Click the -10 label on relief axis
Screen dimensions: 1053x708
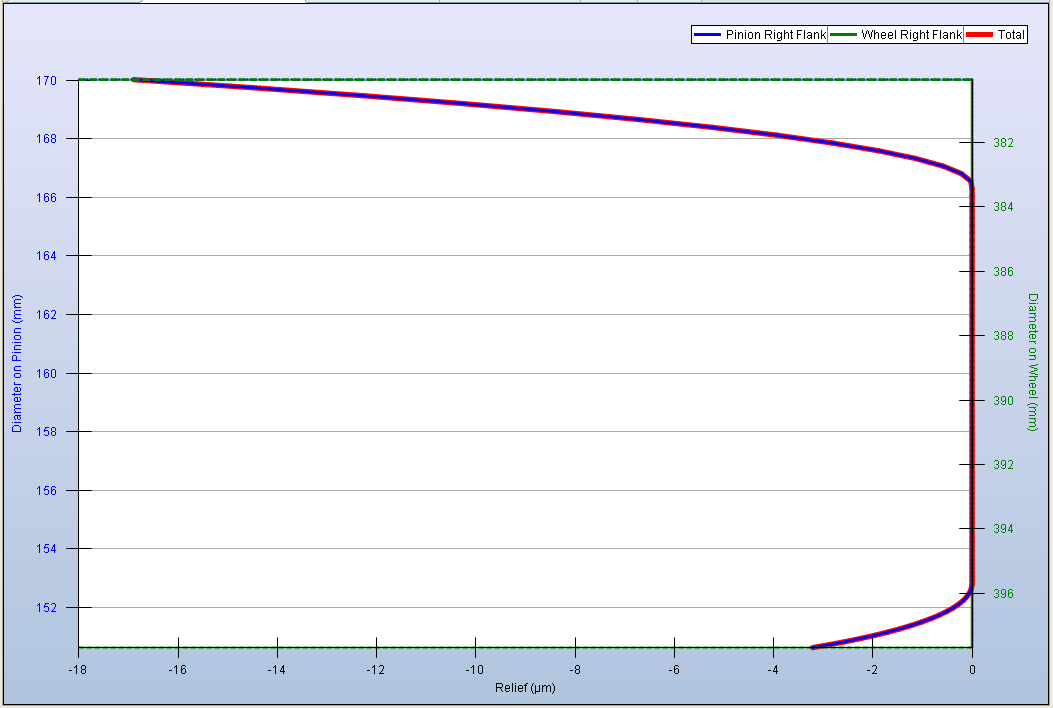(x=475, y=670)
